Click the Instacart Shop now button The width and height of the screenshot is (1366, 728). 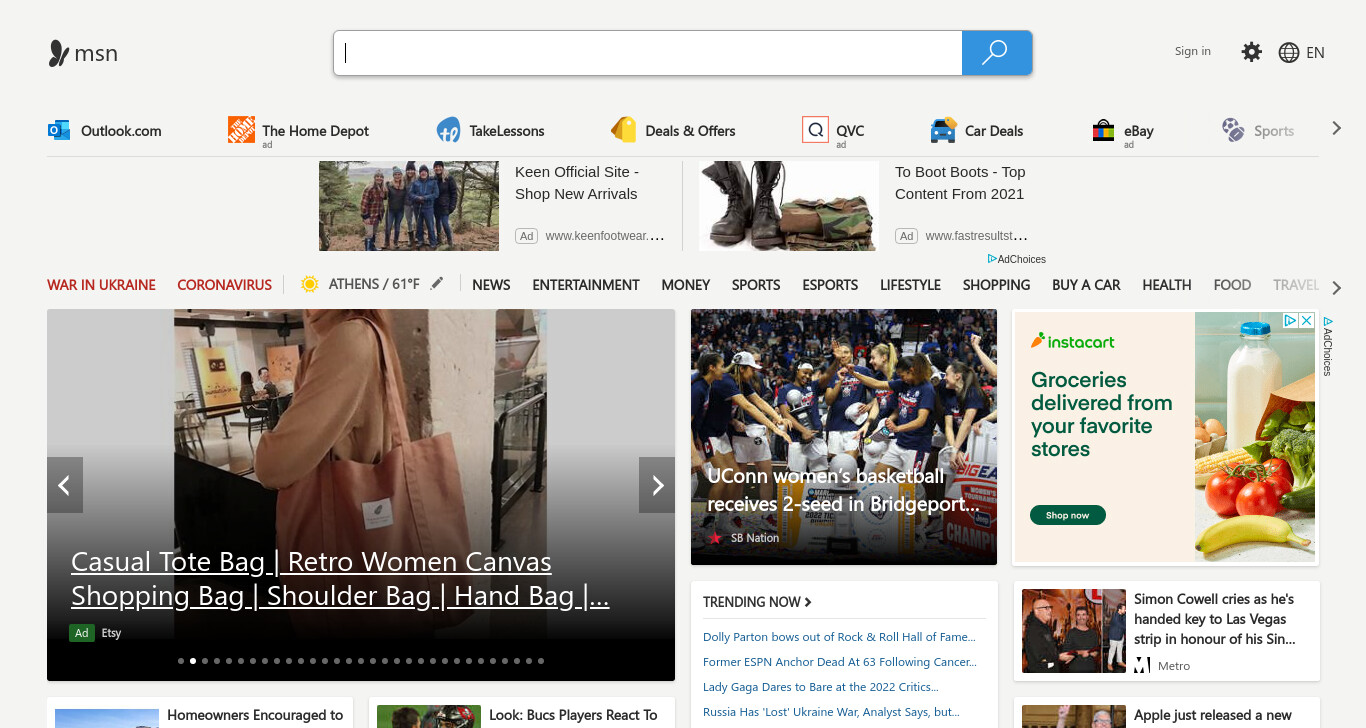[1067, 515]
